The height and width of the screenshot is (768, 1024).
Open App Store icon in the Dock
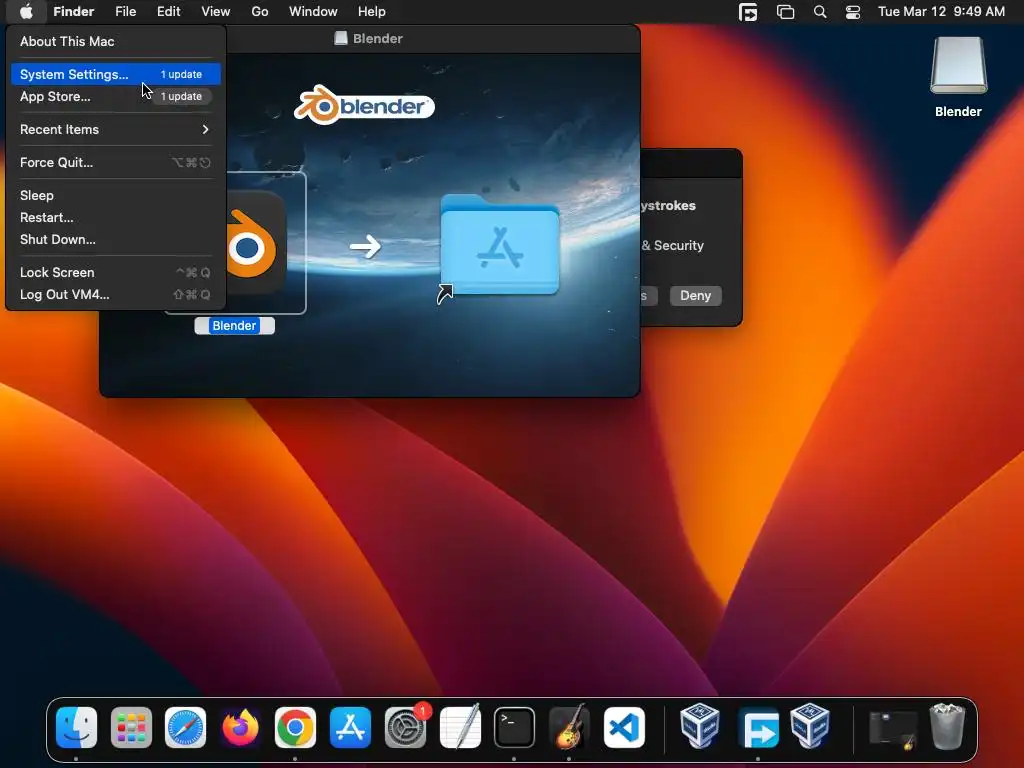coord(350,727)
